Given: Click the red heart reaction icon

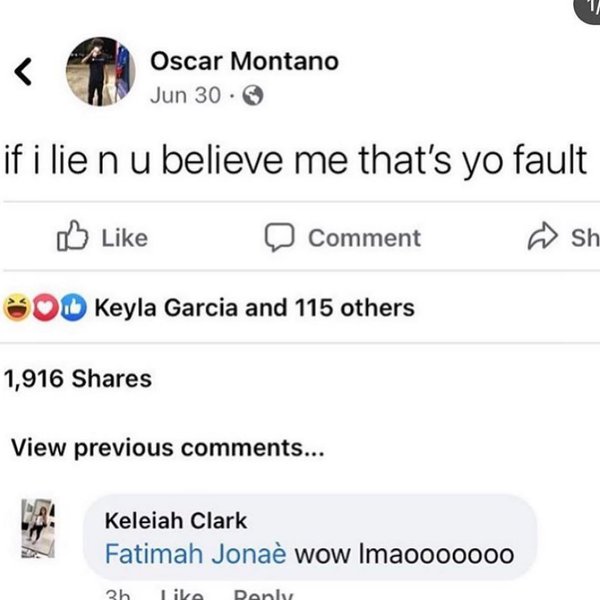Looking at the screenshot, I should 46,307.
